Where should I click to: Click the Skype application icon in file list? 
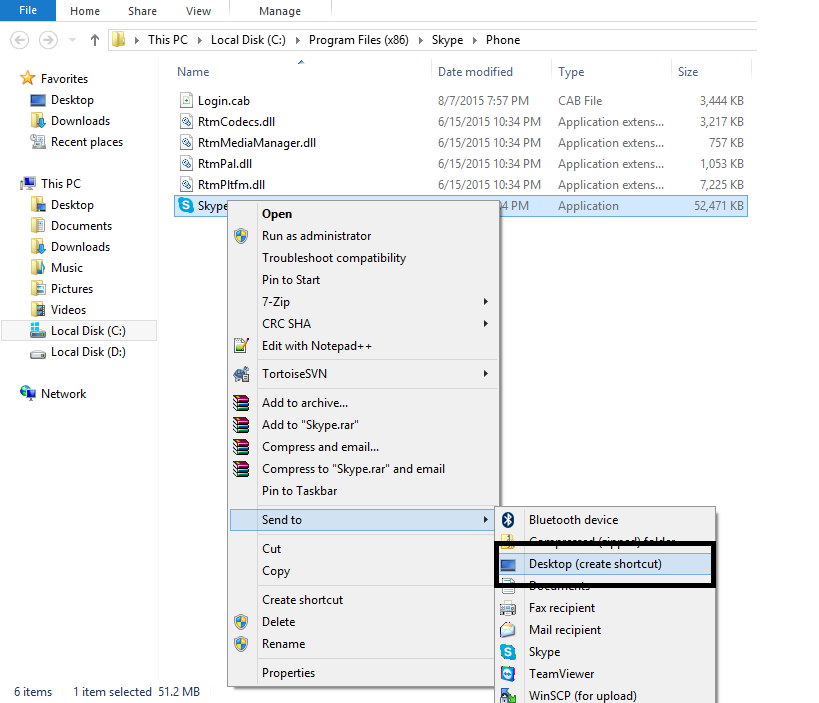(x=186, y=205)
